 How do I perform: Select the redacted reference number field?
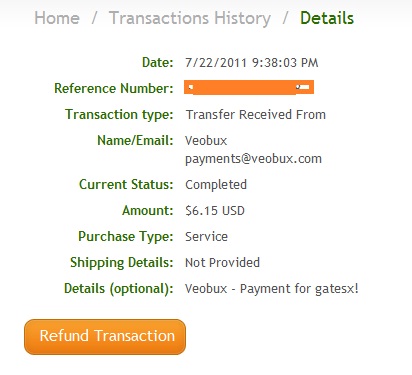click(249, 87)
